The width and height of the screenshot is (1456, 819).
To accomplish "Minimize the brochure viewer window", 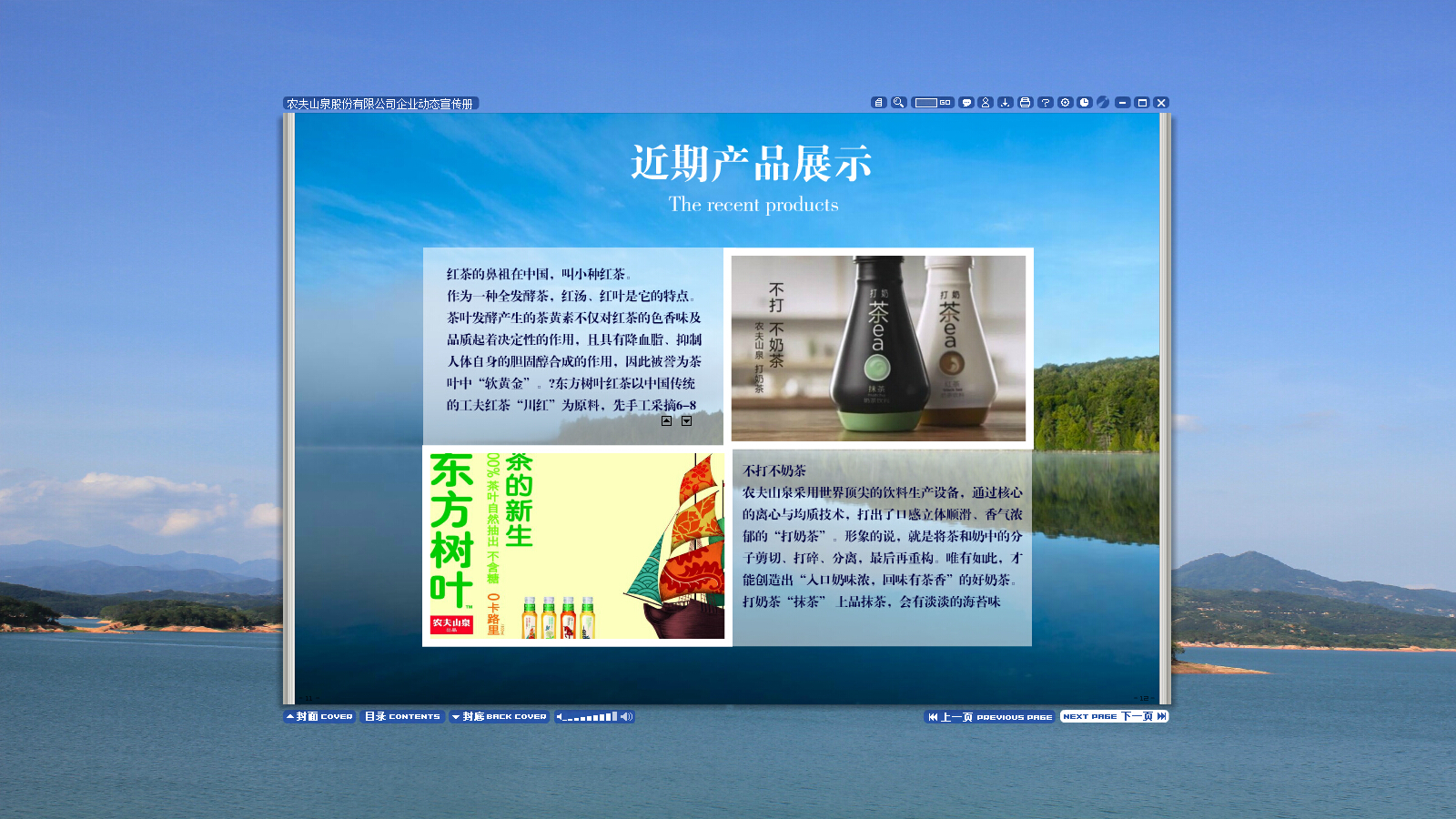I will [1123, 103].
